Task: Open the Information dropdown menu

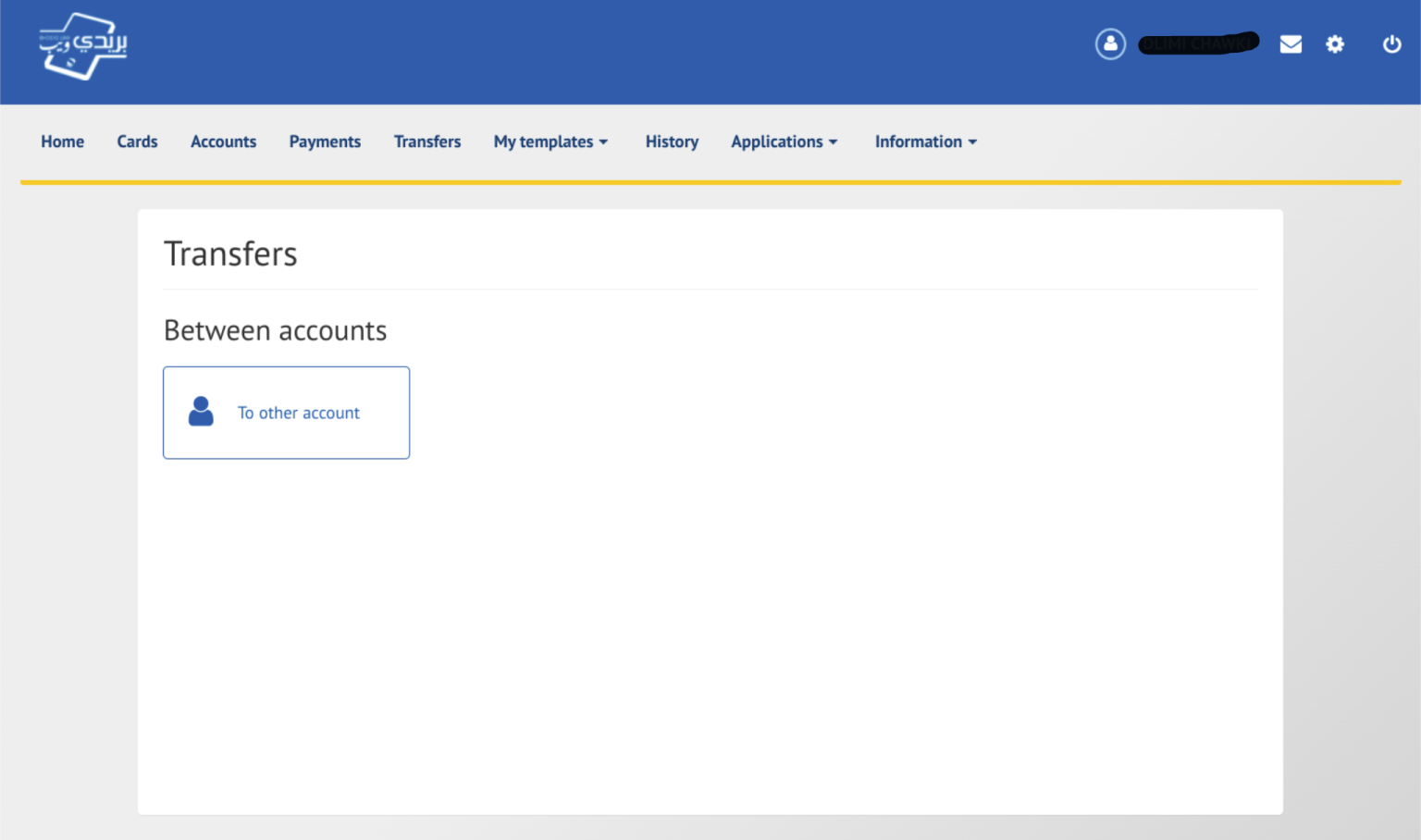Action: tap(924, 142)
